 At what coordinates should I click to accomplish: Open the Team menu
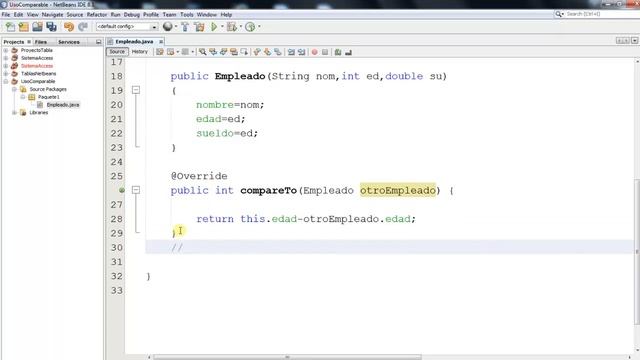[169, 15]
